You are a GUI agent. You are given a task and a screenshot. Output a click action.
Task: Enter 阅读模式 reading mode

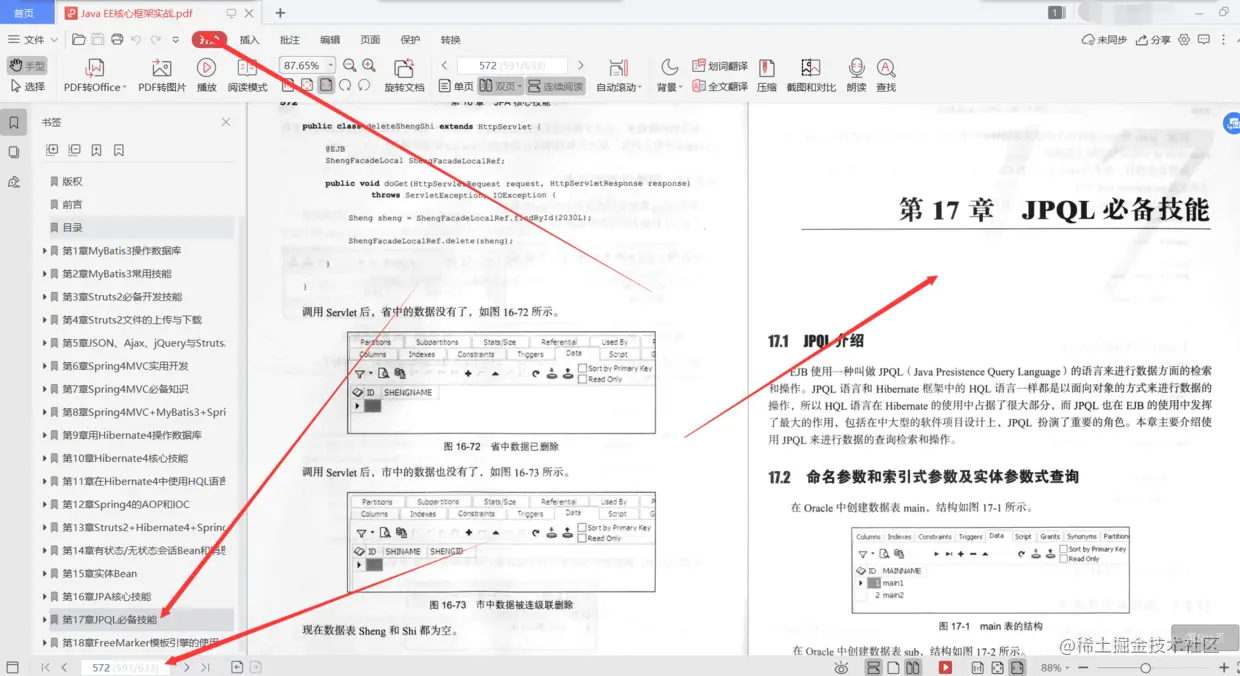pos(247,76)
